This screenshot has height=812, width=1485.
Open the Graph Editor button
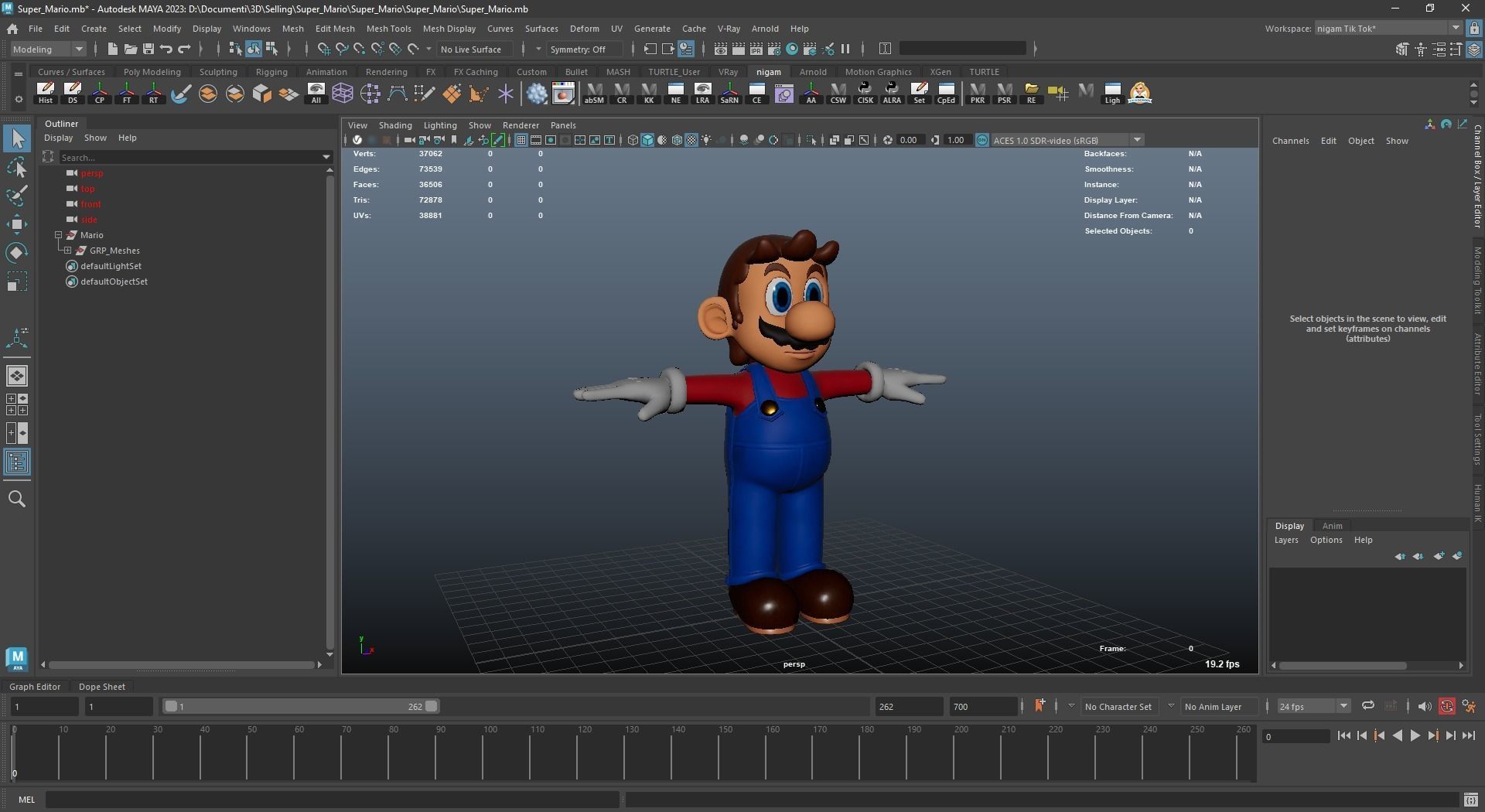click(35, 687)
